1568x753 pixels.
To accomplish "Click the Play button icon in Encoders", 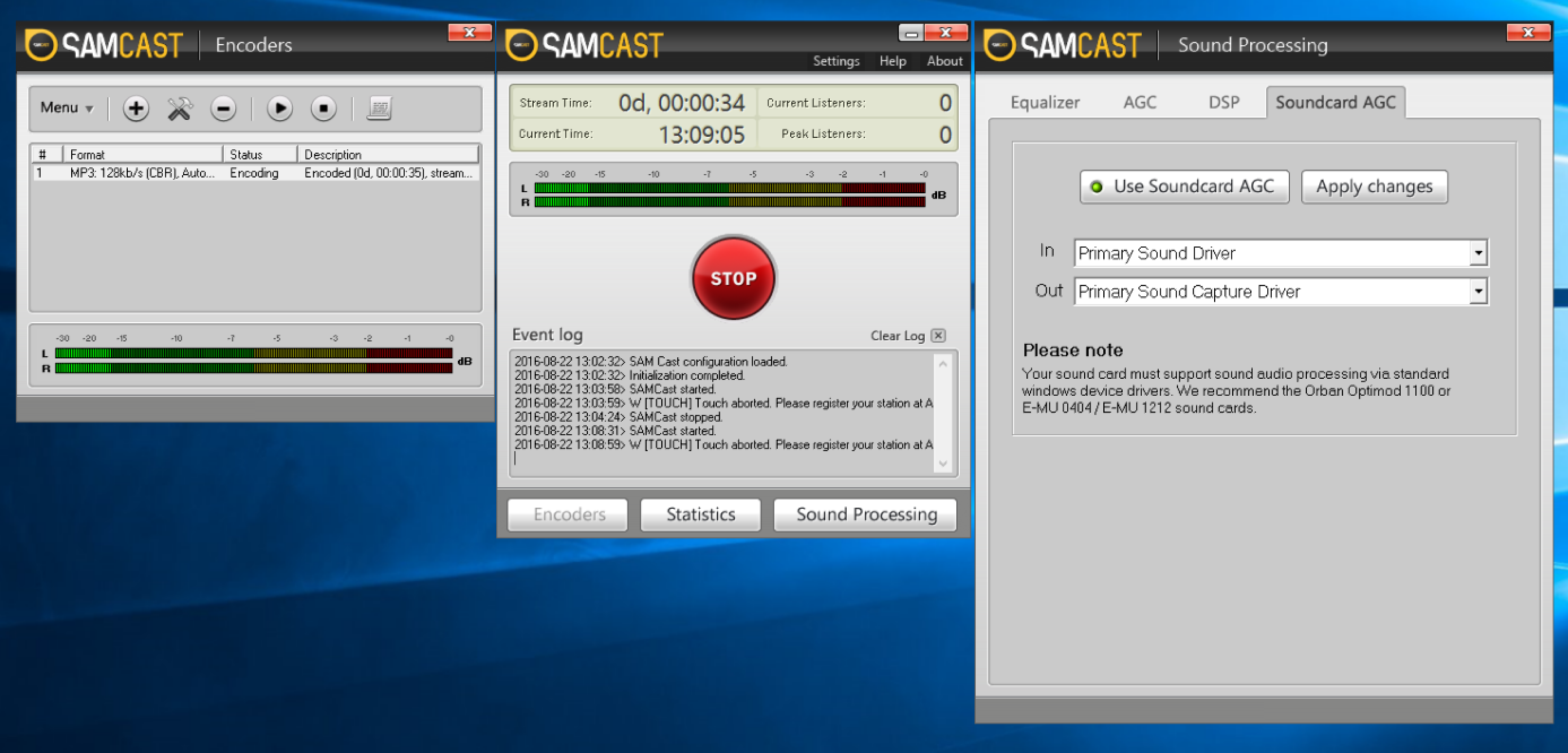I will click(x=279, y=108).
